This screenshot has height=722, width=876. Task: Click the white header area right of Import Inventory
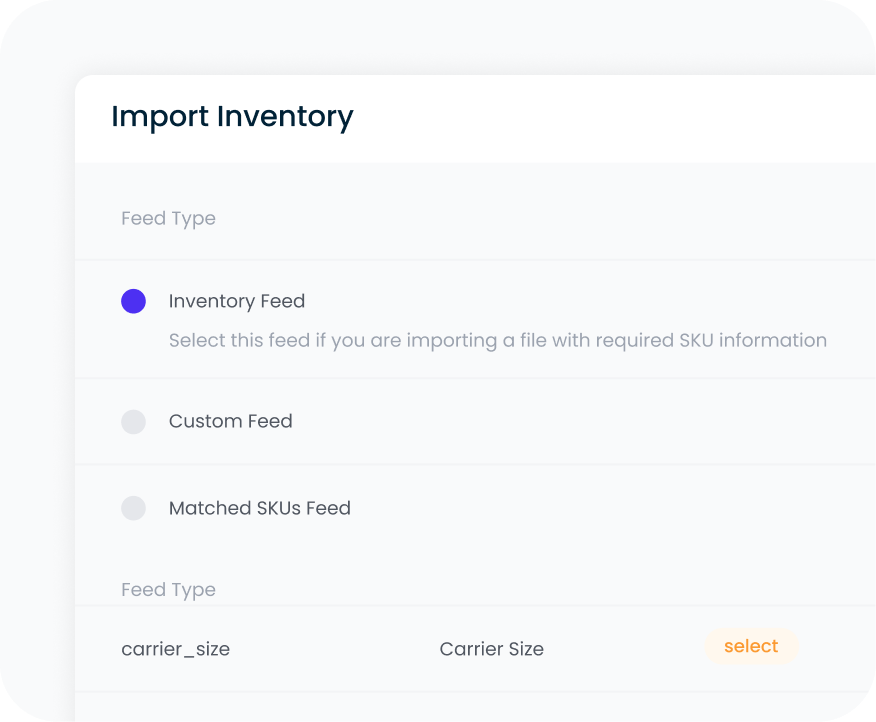point(620,117)
